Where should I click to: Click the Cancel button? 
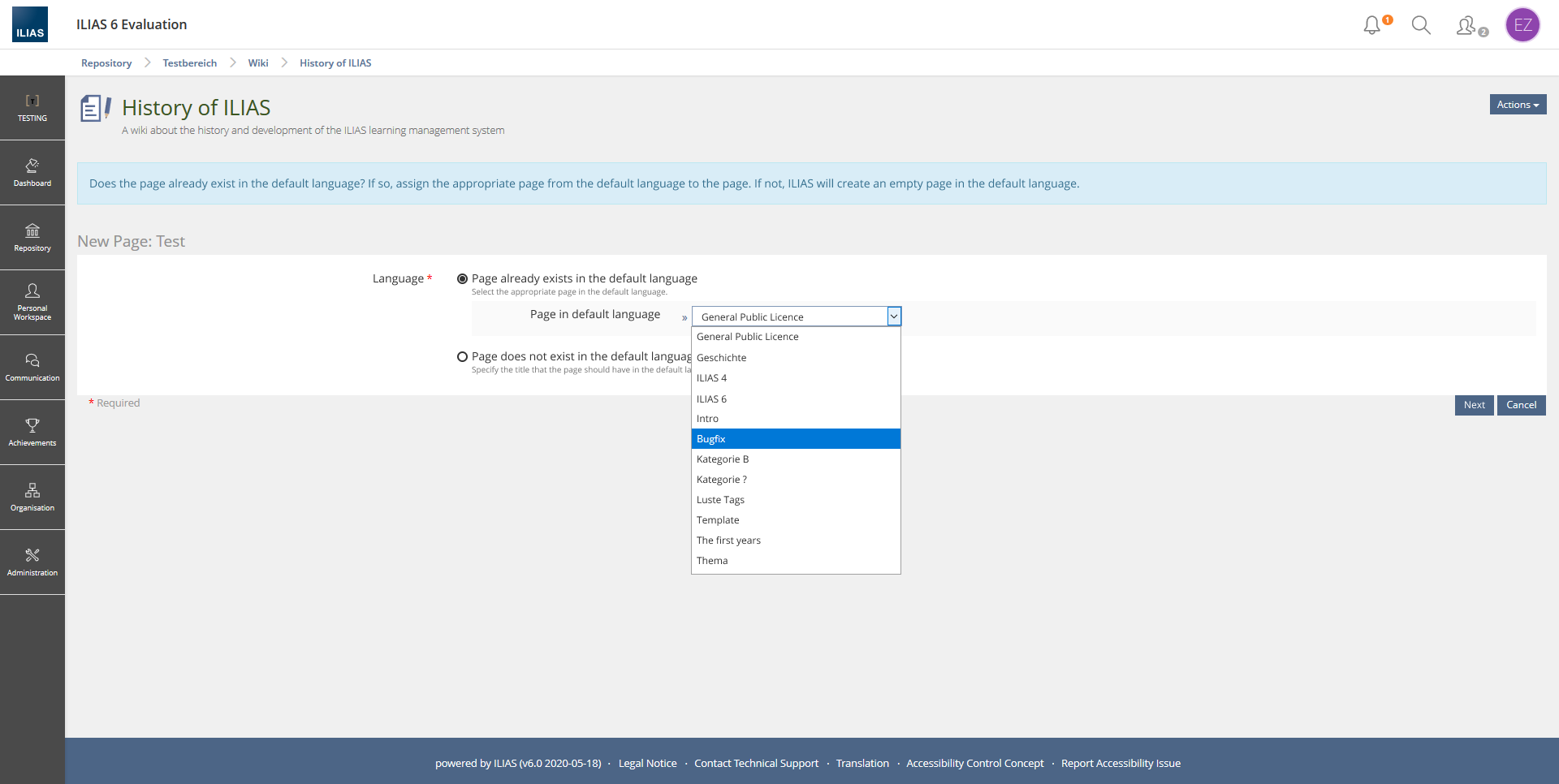coord(1521,405)
